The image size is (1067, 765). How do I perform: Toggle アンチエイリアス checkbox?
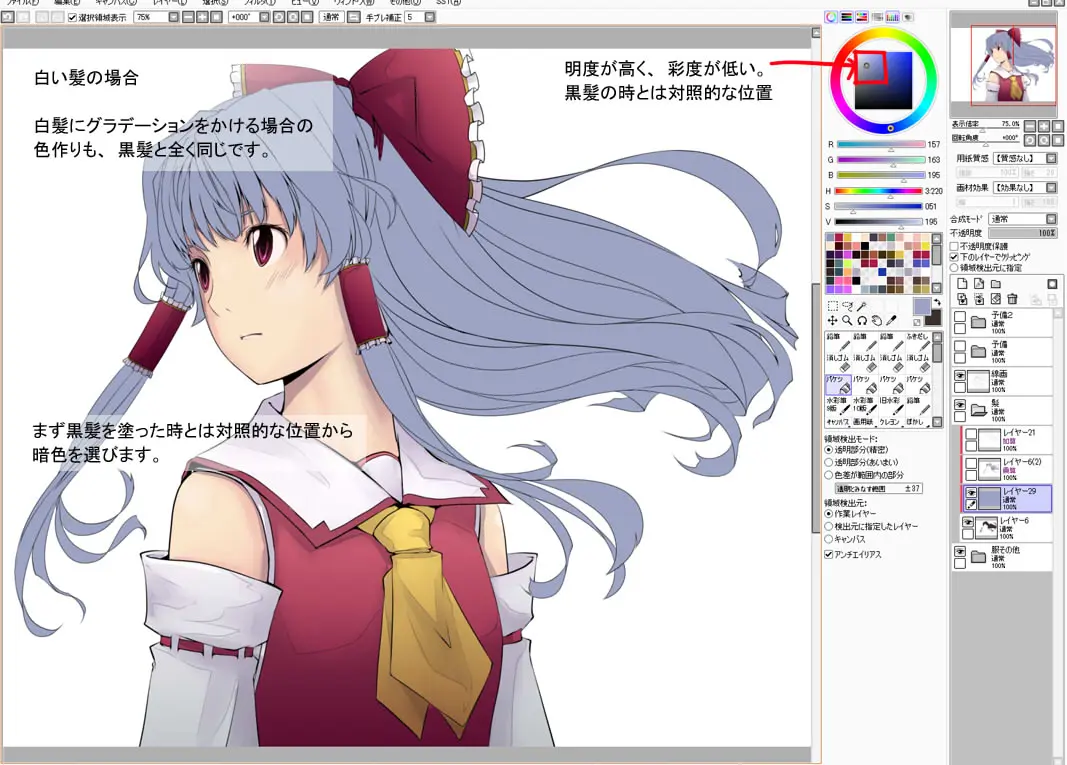(829, 555)
